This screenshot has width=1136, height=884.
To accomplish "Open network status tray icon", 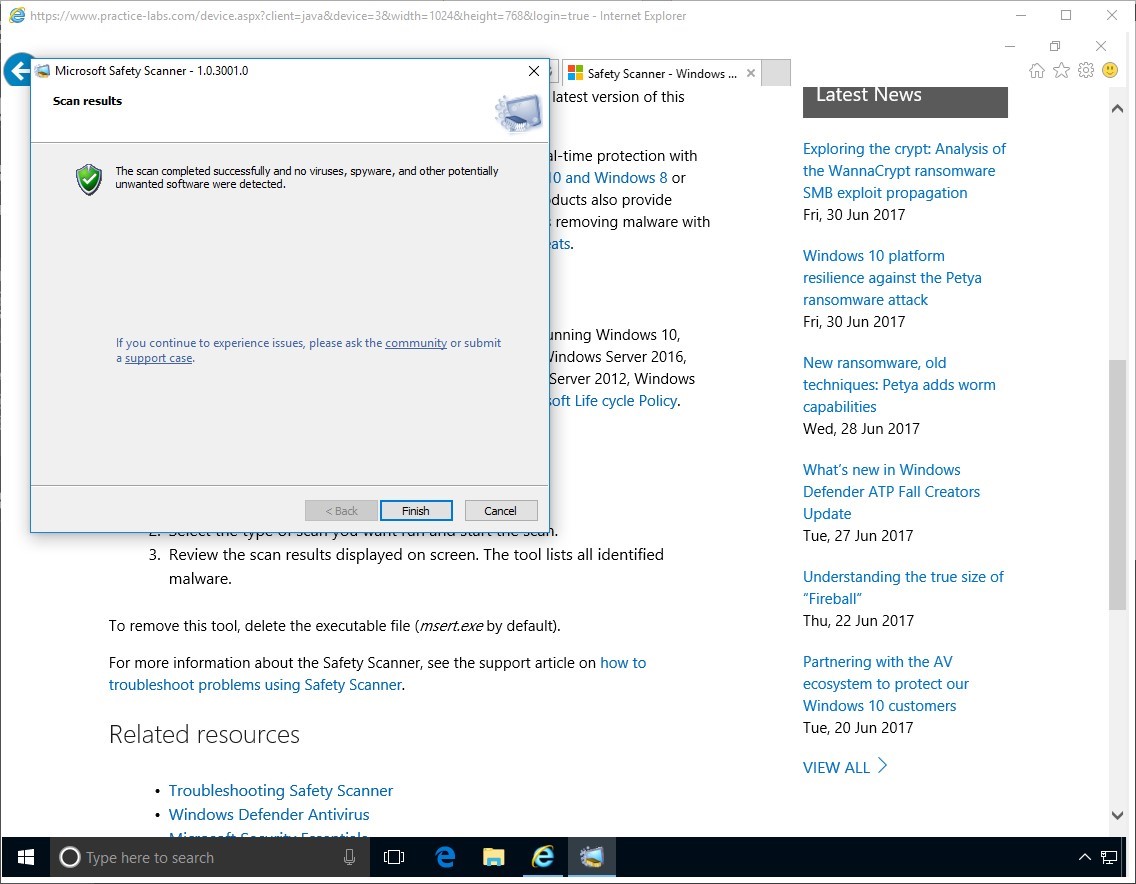I will point(1108,858).
